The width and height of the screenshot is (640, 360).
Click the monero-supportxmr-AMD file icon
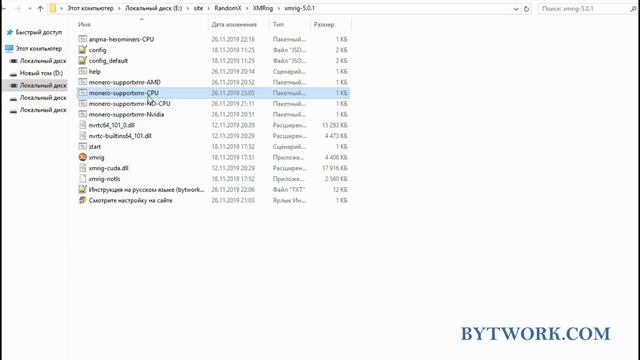[82, 82]
